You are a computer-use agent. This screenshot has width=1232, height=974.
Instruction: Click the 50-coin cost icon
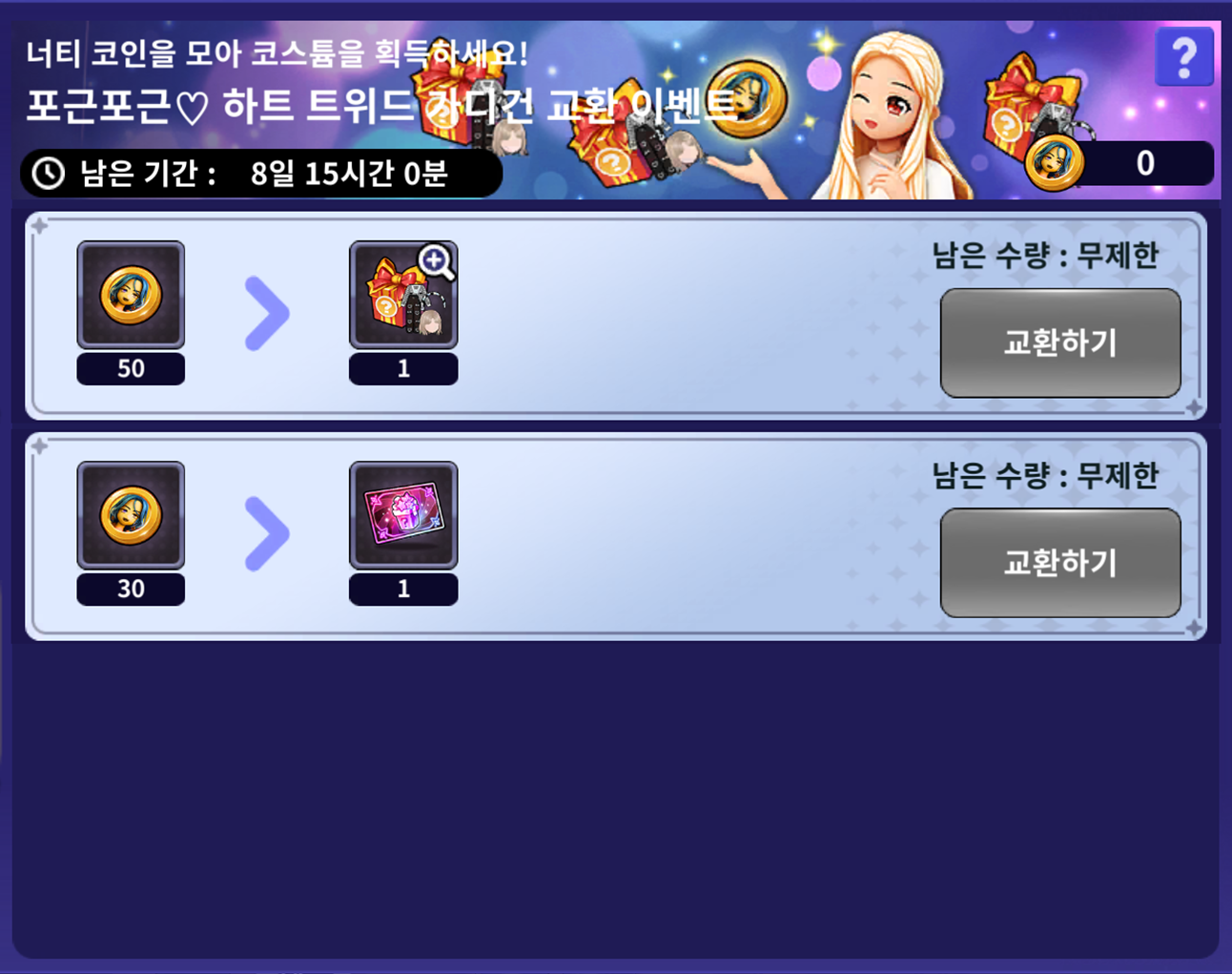click(131, 295)
